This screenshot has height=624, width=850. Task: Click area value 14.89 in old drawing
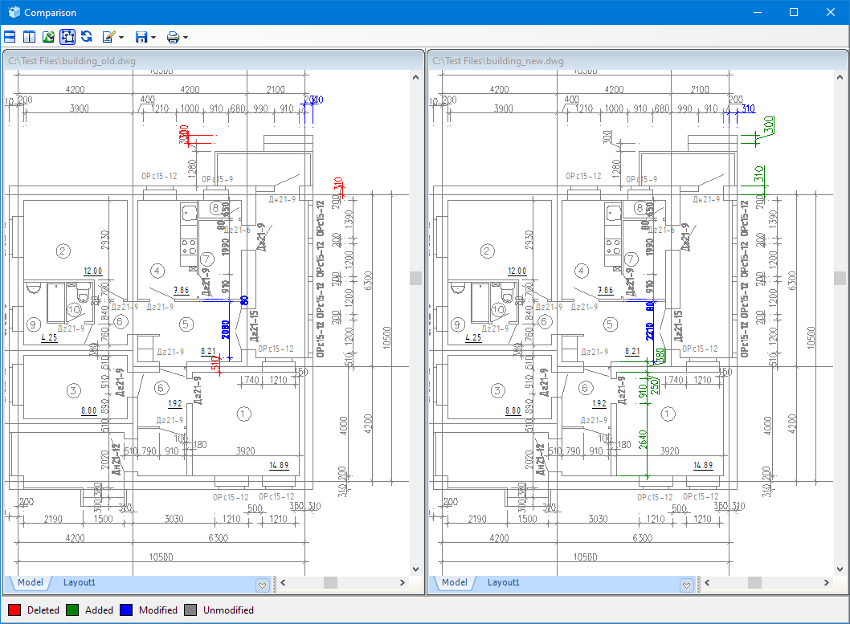click(279, 465)
